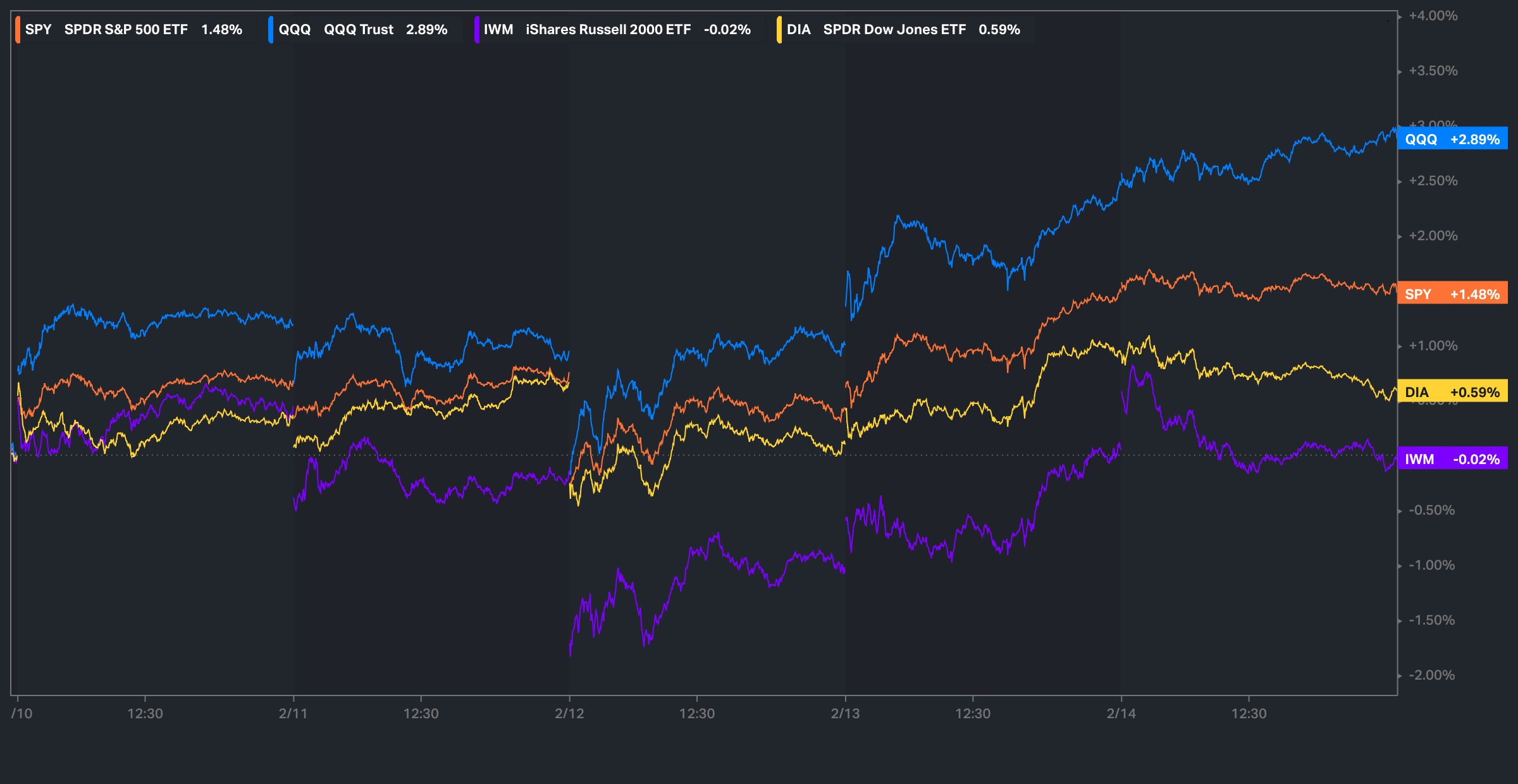This screenshot has width=1518, height=784.
Task: Click the SPY orange legend color bar
Action: click(x=18, y=30)
